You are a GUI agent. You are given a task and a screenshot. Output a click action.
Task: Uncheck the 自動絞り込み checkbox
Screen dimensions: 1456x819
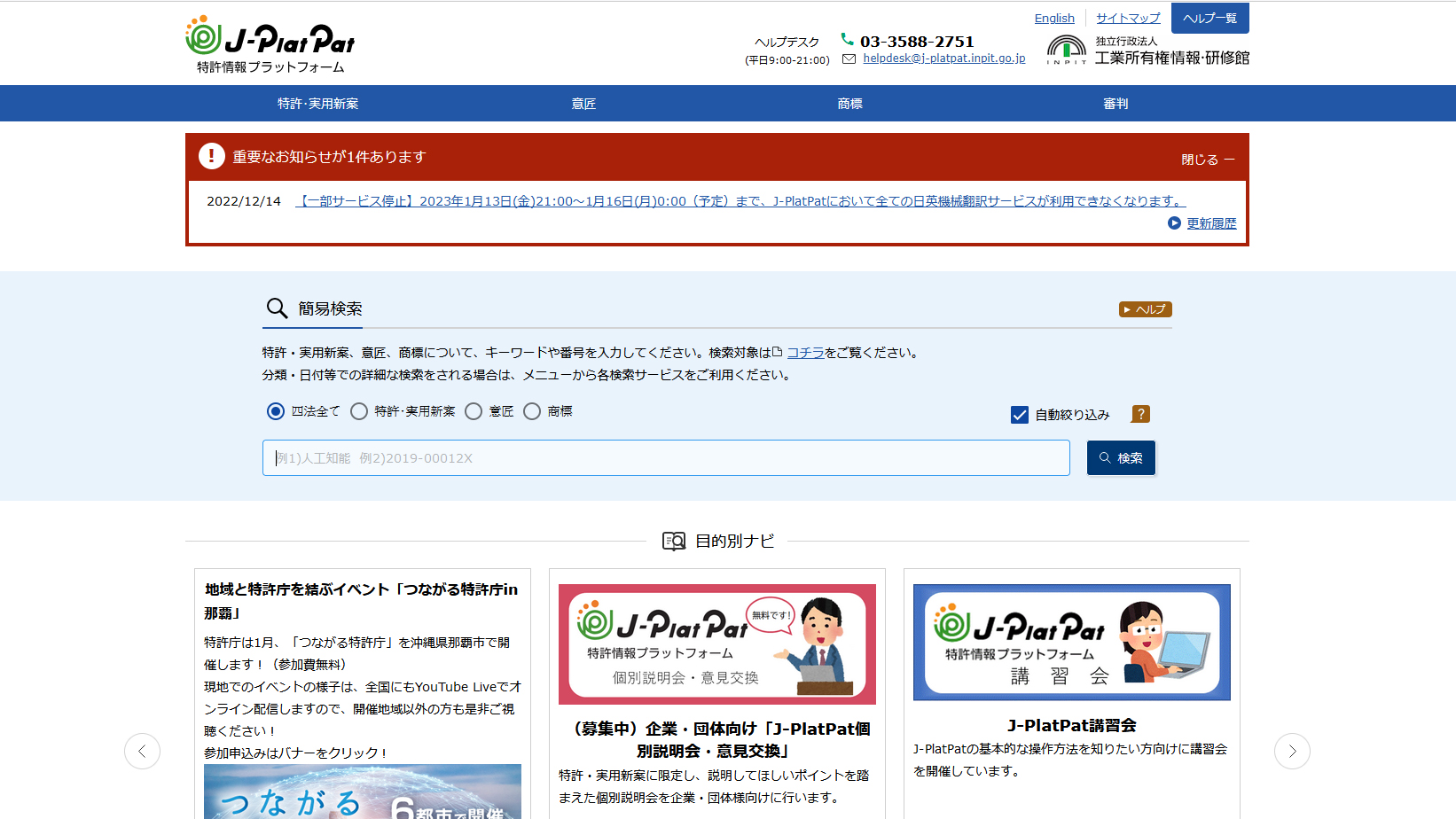[1020, 415]
